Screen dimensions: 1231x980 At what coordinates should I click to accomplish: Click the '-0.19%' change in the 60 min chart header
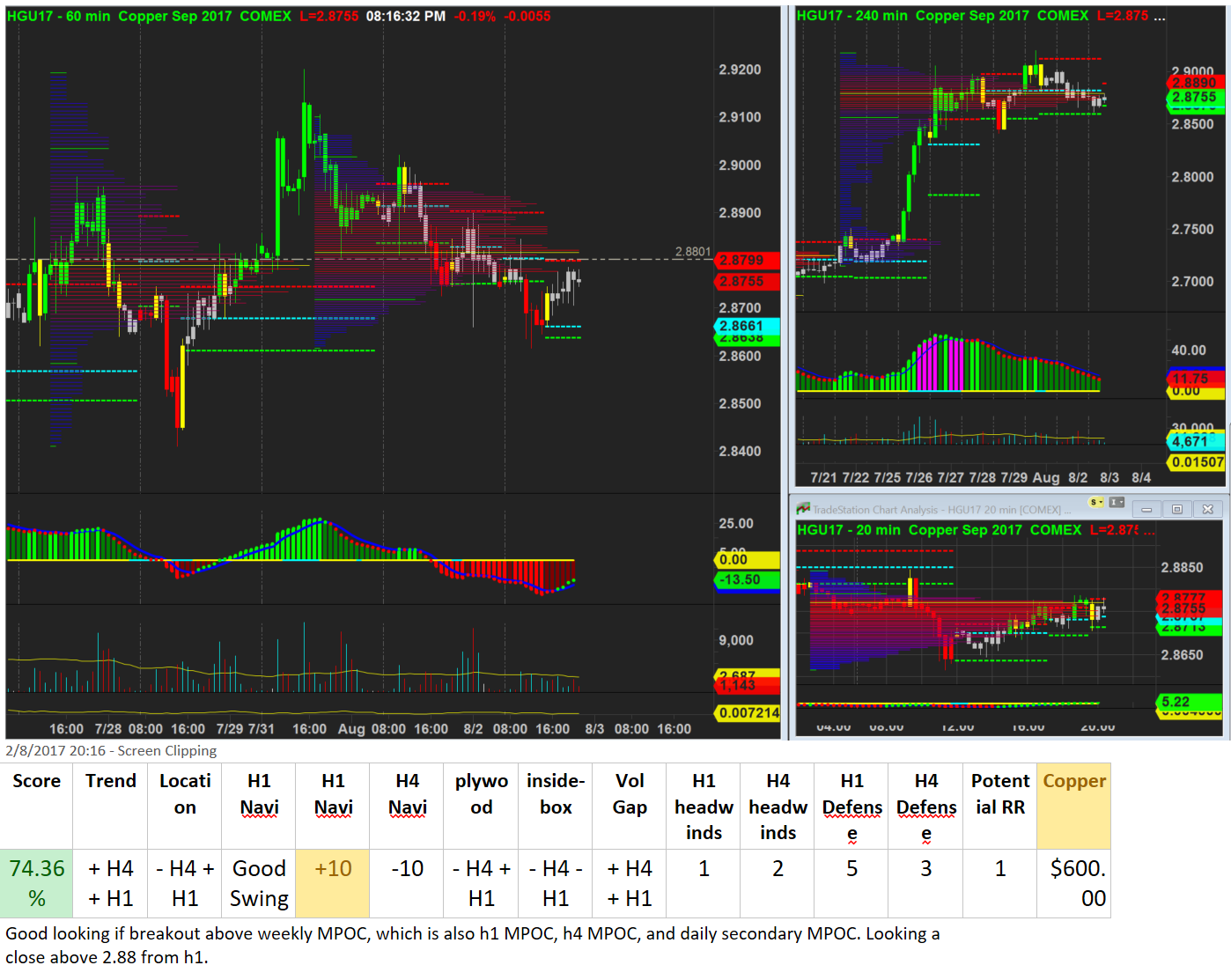tap(475, 16)
